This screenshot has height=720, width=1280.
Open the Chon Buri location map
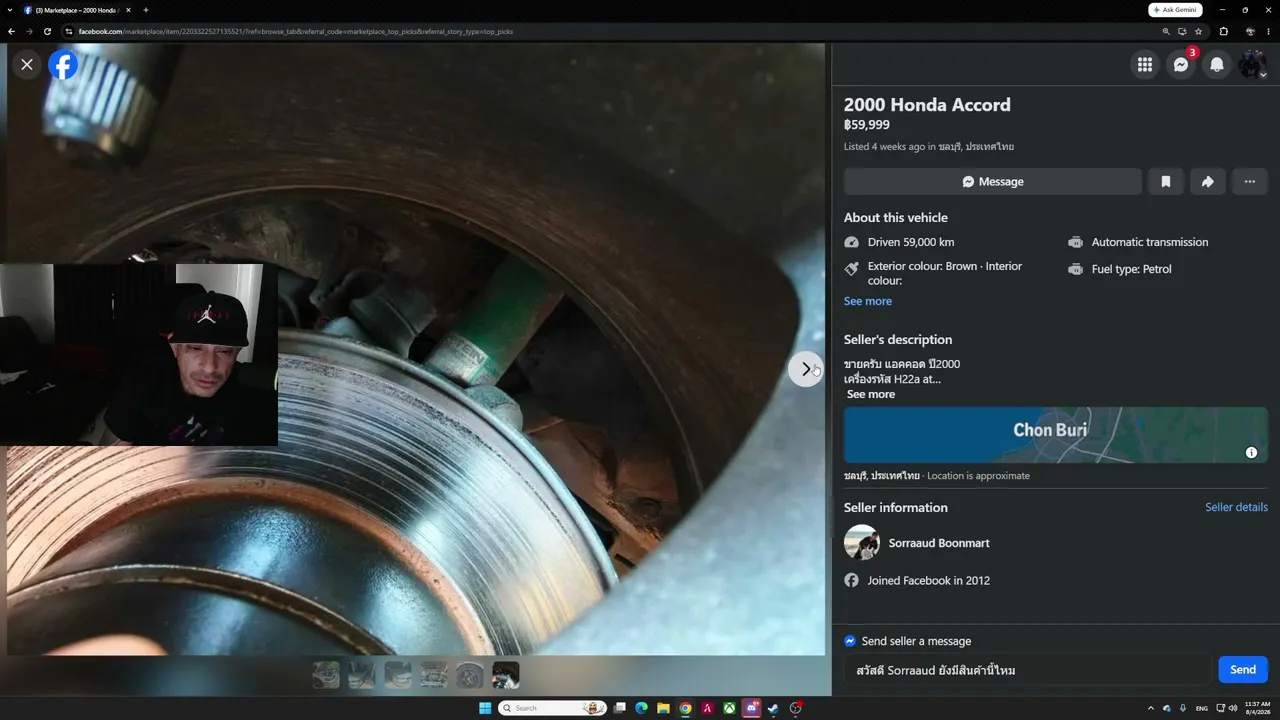pyautogui.click(x=1056, y=435)
